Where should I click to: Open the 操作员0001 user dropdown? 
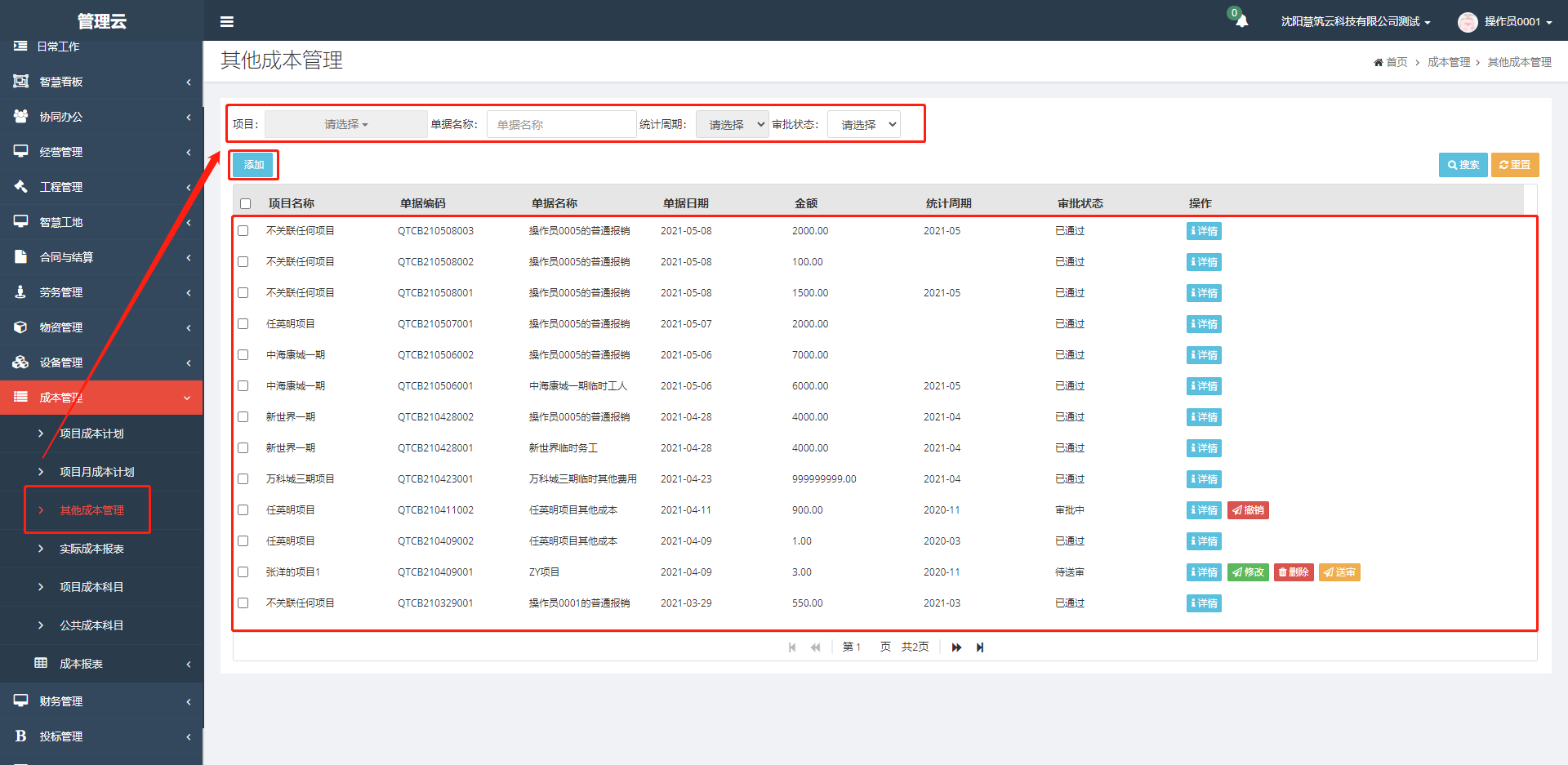[1518, 22]
